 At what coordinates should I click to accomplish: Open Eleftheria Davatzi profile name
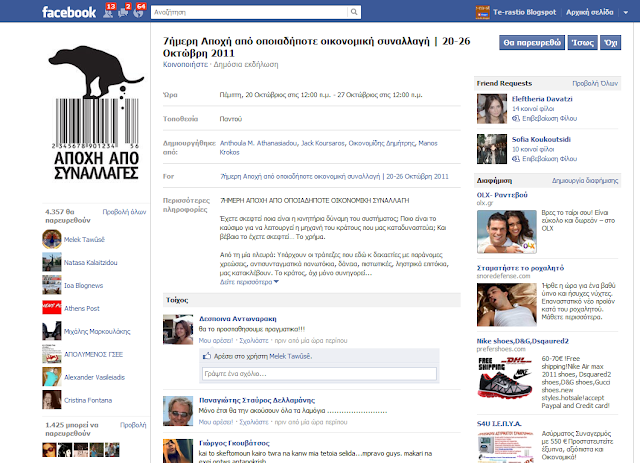pos(542,99)
